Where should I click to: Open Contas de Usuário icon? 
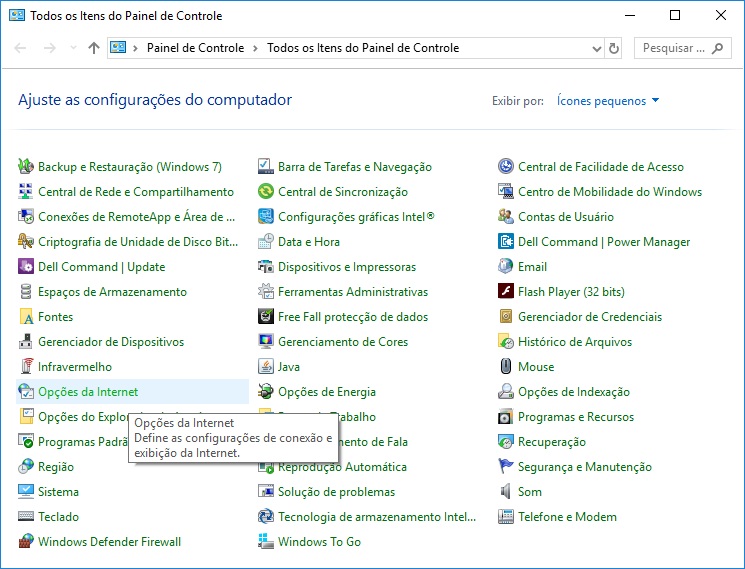click(x=506, y=217)
